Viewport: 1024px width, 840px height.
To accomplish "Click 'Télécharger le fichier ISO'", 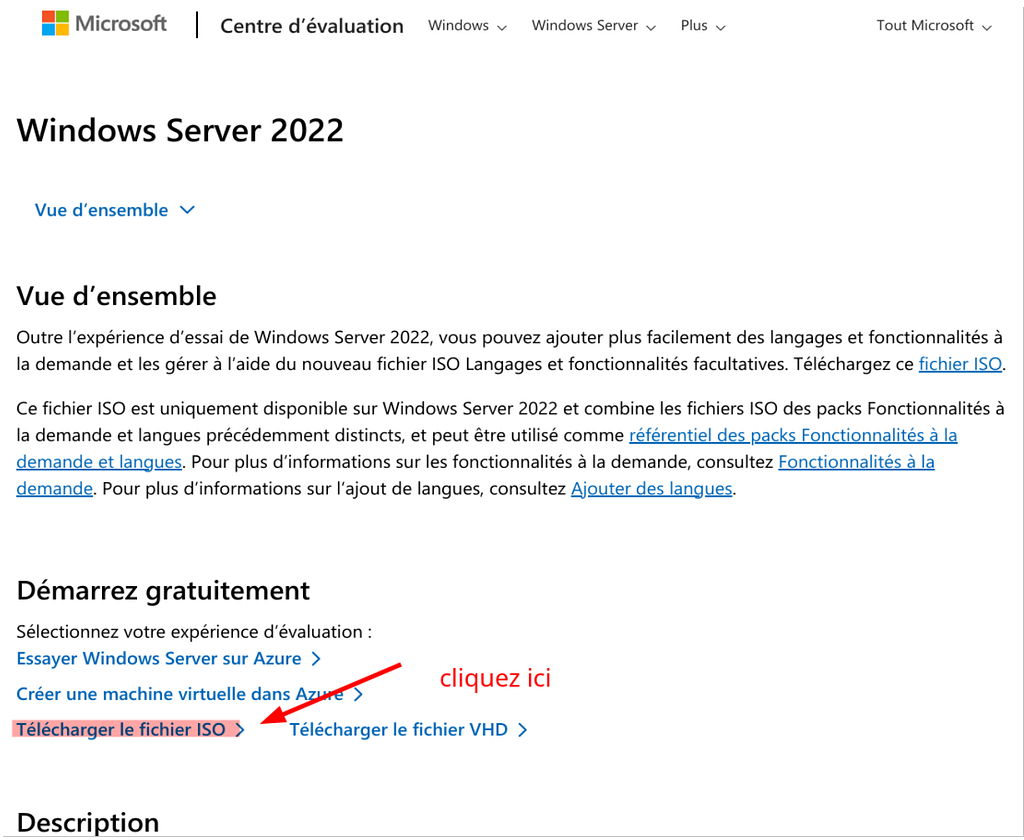I will coord(121,730).
